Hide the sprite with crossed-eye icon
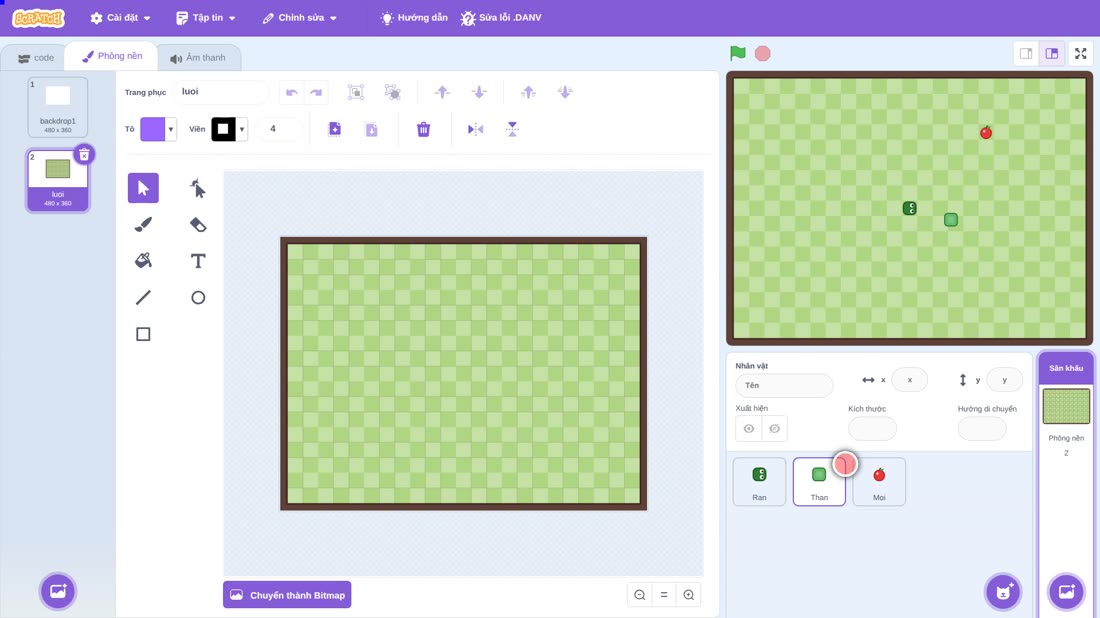1100x618 pixels. pyautogui.click(x=774, y=429)
